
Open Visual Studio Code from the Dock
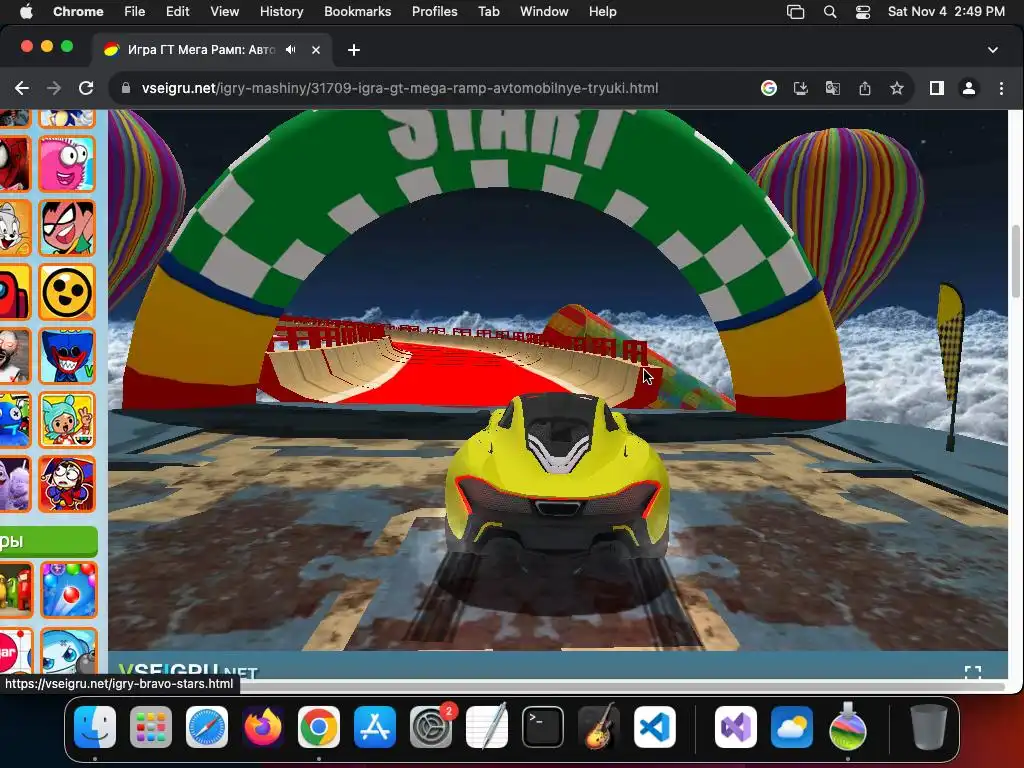tap(655, 727)
